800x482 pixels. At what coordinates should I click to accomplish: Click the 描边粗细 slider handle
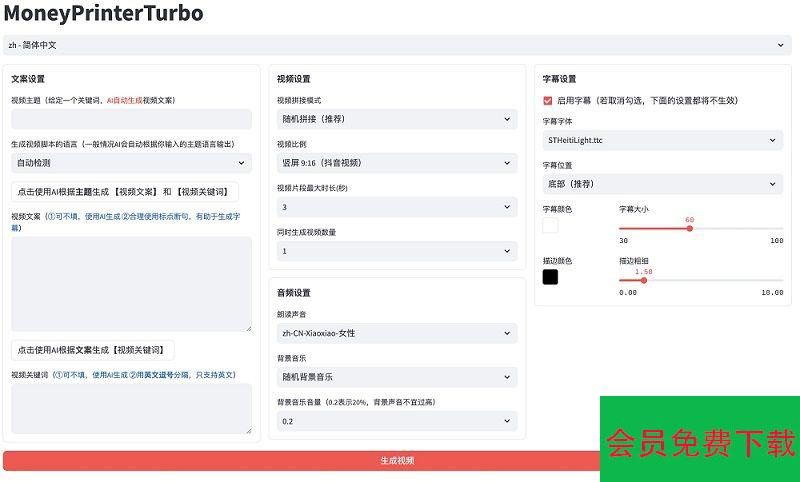click(x=644, y=281)
